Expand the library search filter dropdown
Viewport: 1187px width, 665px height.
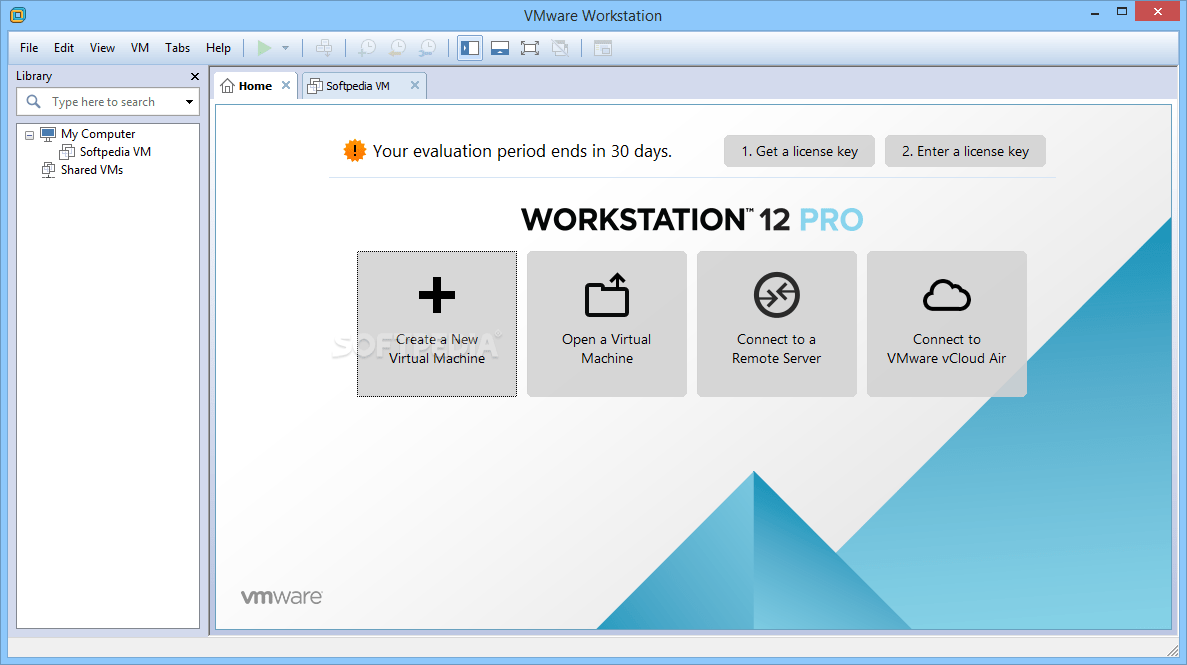[189, 102]
